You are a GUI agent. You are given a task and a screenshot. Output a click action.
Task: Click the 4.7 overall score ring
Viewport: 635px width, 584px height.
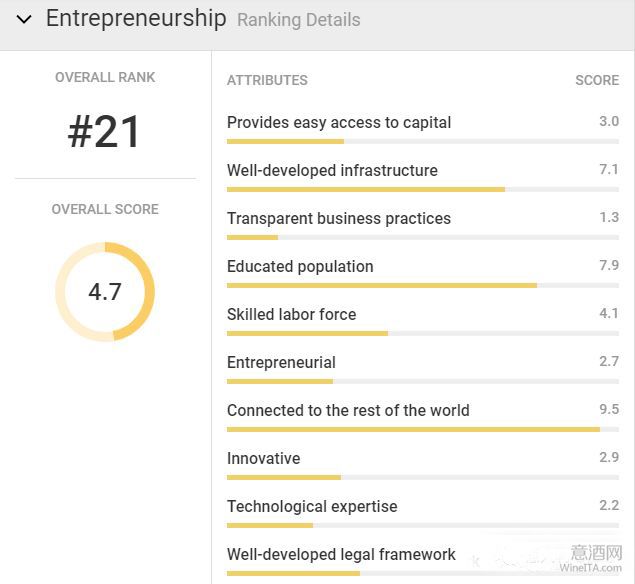[x=105, y=292]
